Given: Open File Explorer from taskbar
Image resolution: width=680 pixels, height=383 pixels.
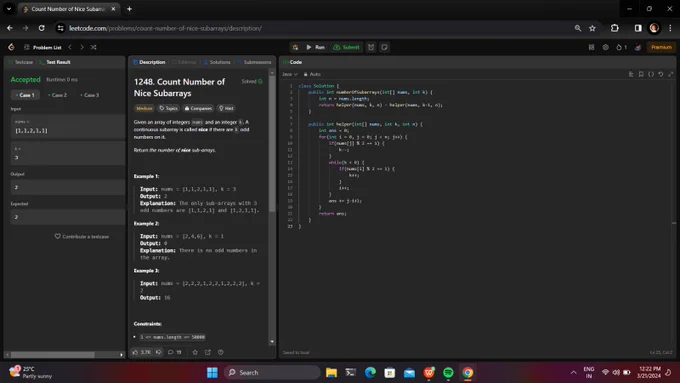Looking at the screenshot, I should pyautogui.click(x=331, y=373).
